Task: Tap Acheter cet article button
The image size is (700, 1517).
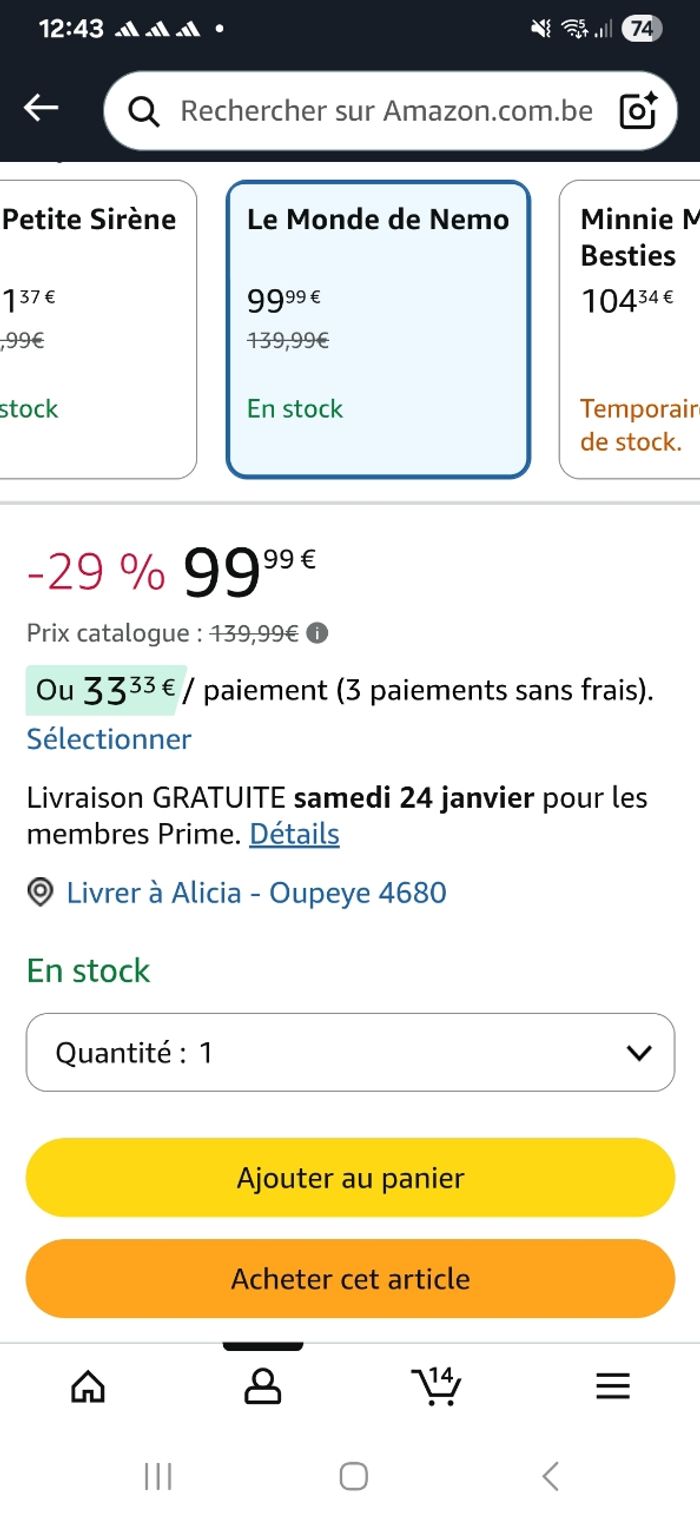Action: (350, 1279)
